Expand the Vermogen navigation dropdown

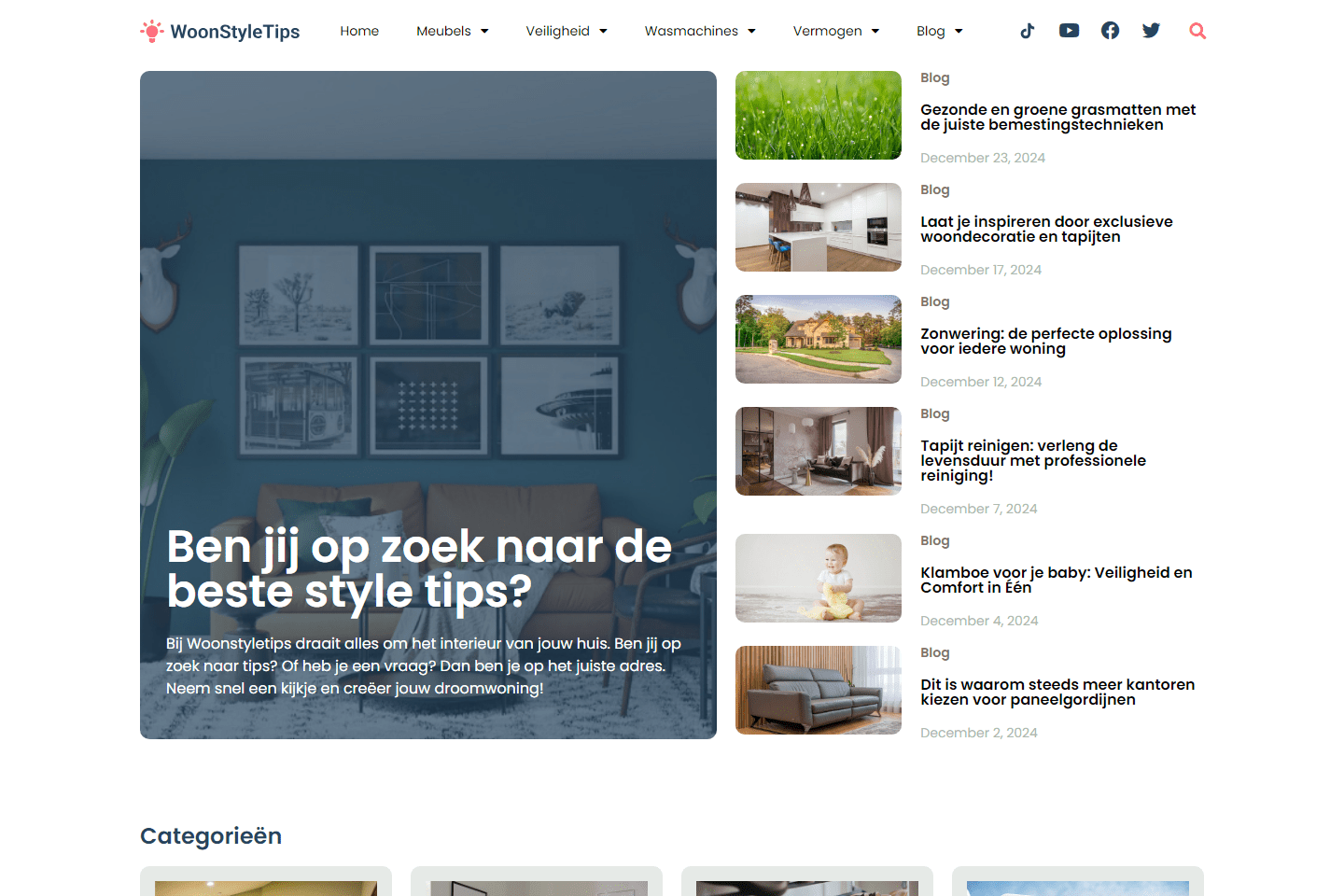836,31
